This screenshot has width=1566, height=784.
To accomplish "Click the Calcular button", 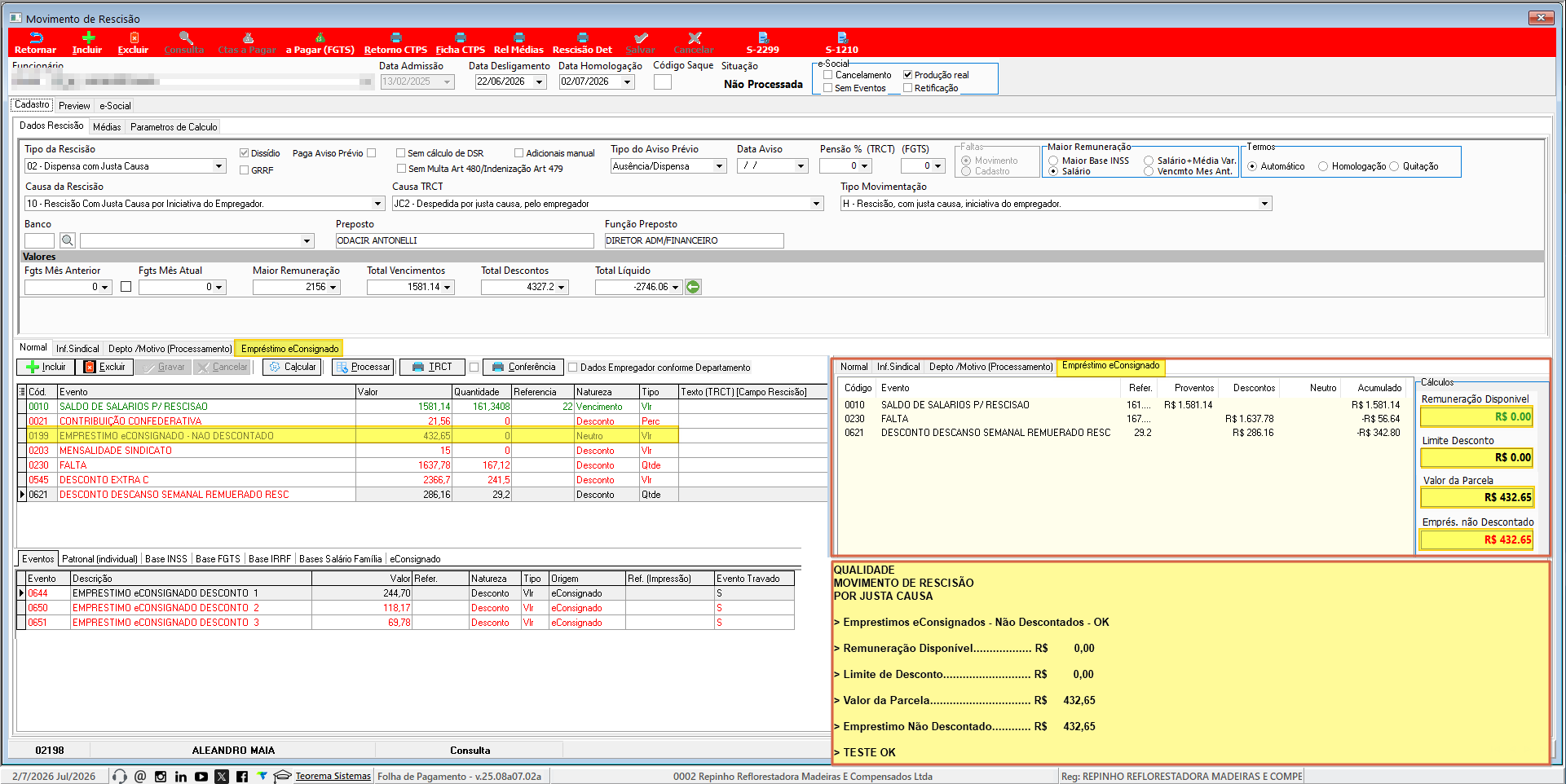I will 293,367.
